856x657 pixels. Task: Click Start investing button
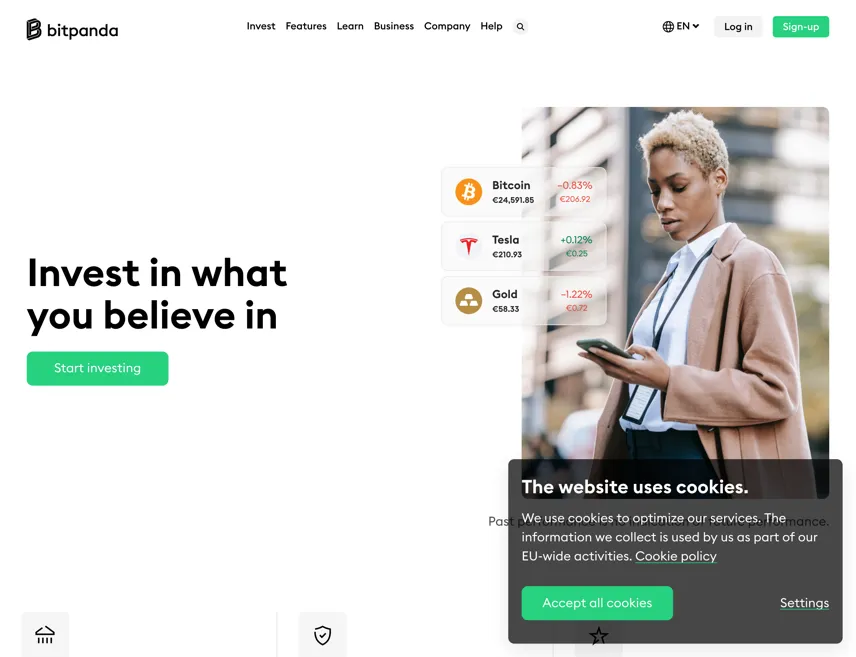pos(98,368)
